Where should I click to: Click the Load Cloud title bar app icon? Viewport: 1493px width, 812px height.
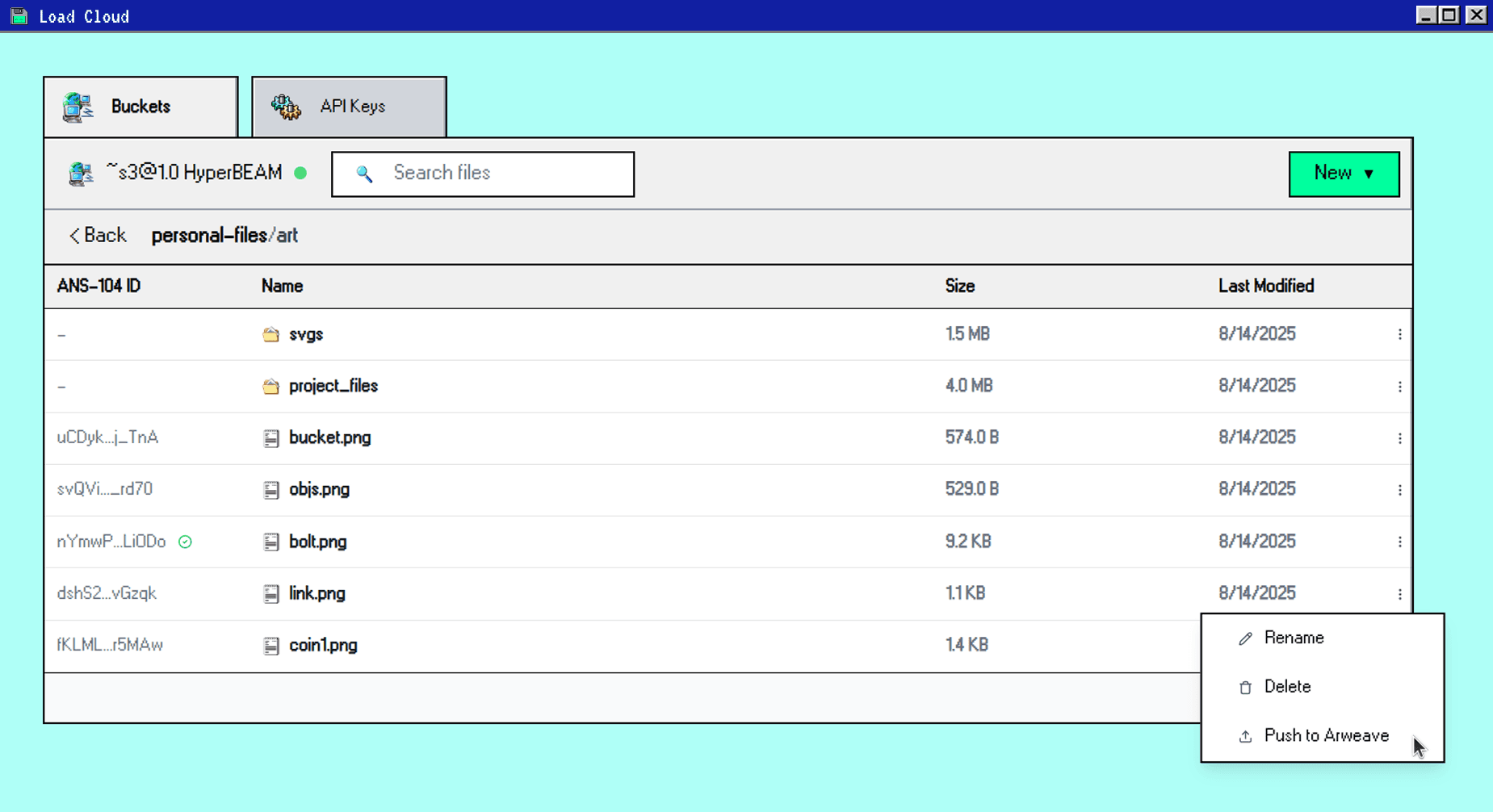tap(19, 16)
